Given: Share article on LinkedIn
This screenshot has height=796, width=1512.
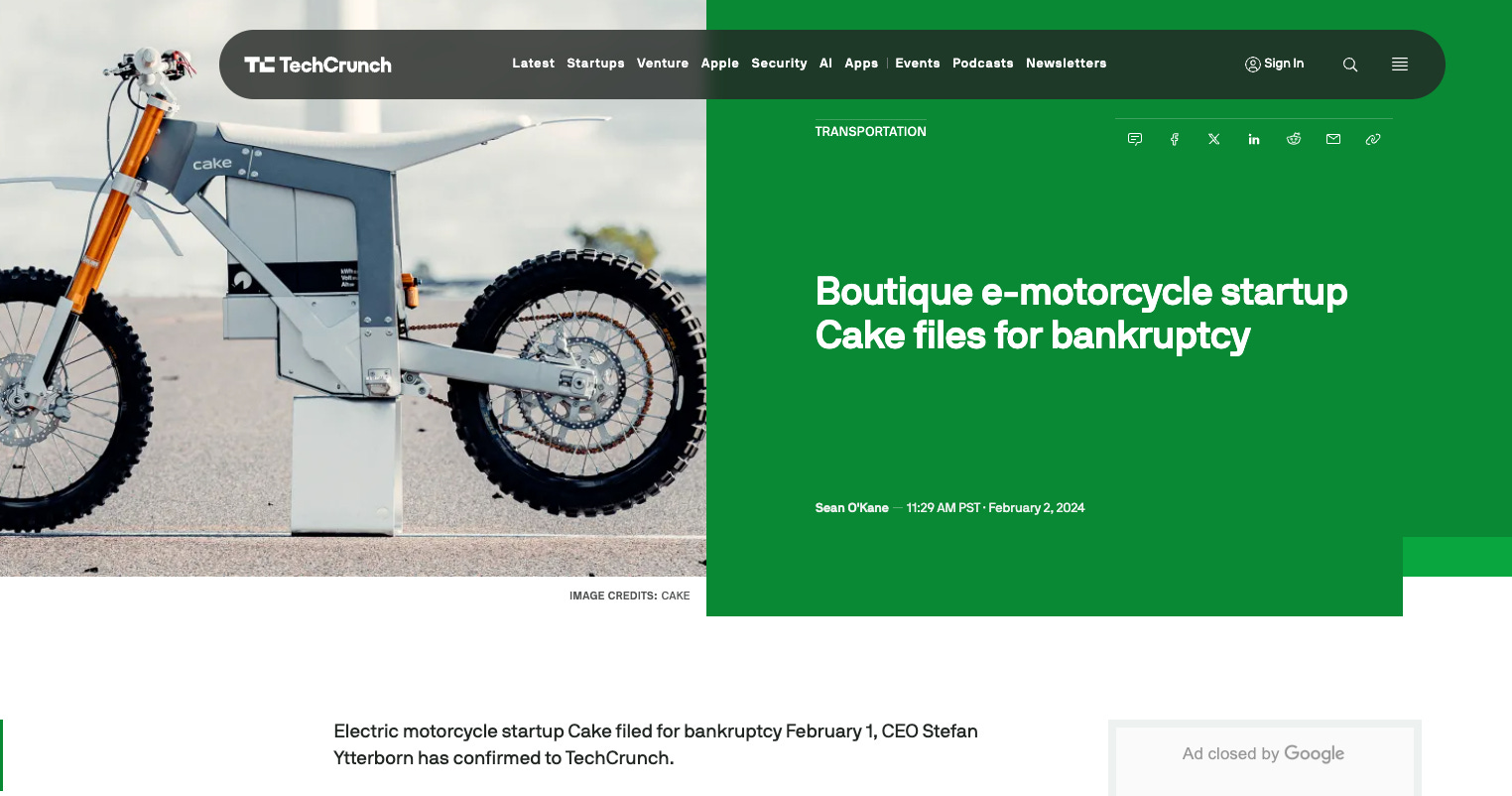Looking at the screenshot, I should point(1254,139).
